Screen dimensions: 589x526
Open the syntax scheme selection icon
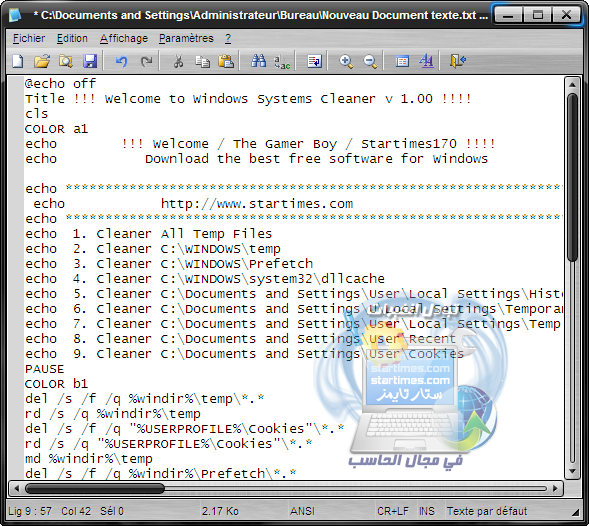(x=402, y=61)
